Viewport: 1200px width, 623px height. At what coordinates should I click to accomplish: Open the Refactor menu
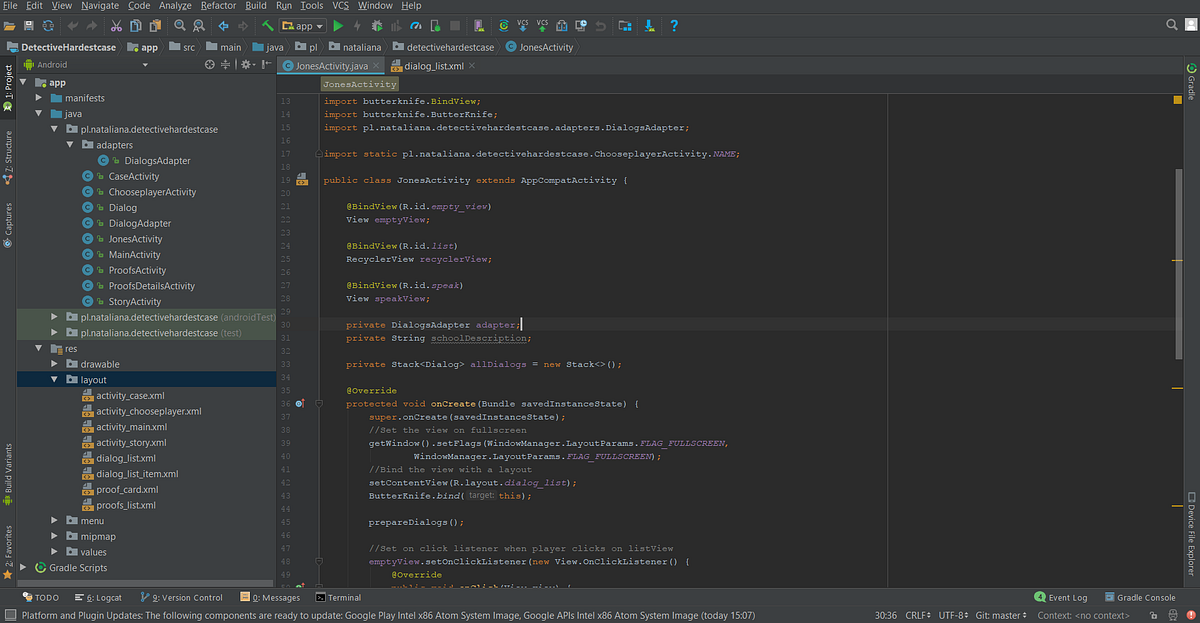click(x=218, y=5)
